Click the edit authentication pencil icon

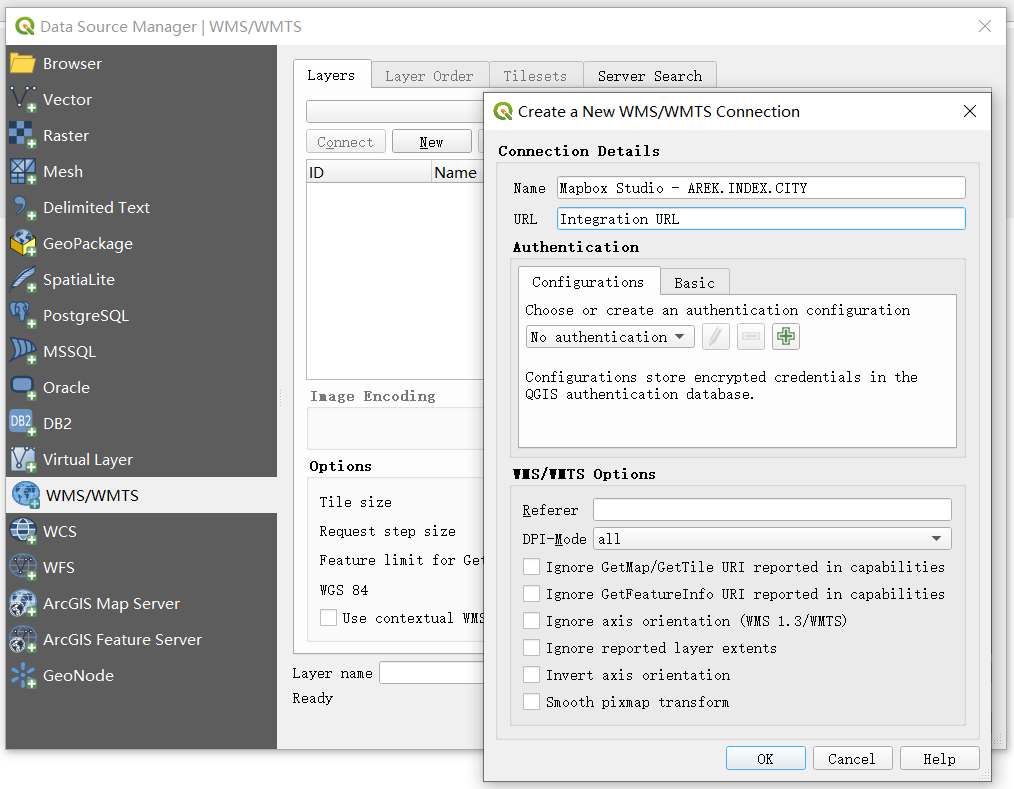[x=715, y=337]
